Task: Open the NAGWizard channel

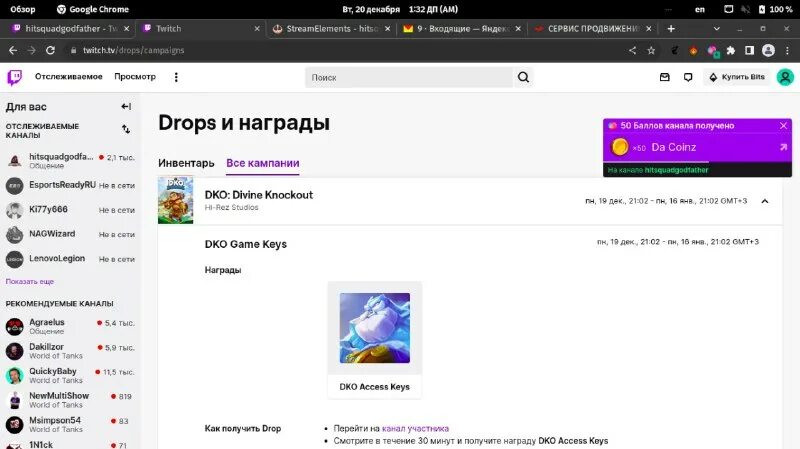Action: (70, 234)
